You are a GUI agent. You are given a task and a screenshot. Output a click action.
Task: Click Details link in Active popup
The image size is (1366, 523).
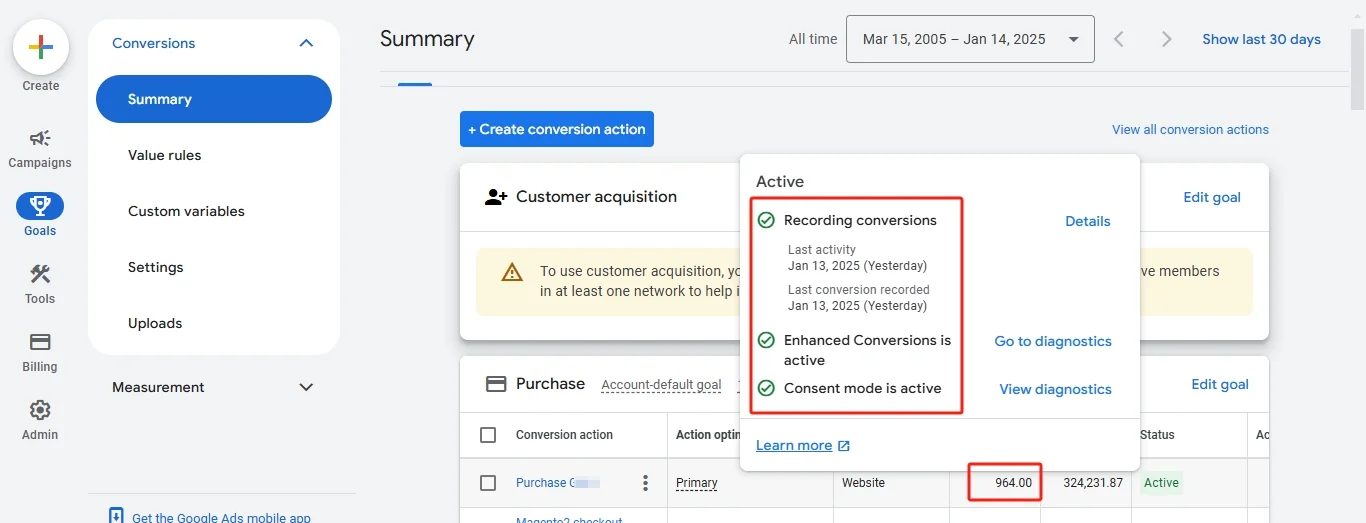click(x=1088, y=221)
